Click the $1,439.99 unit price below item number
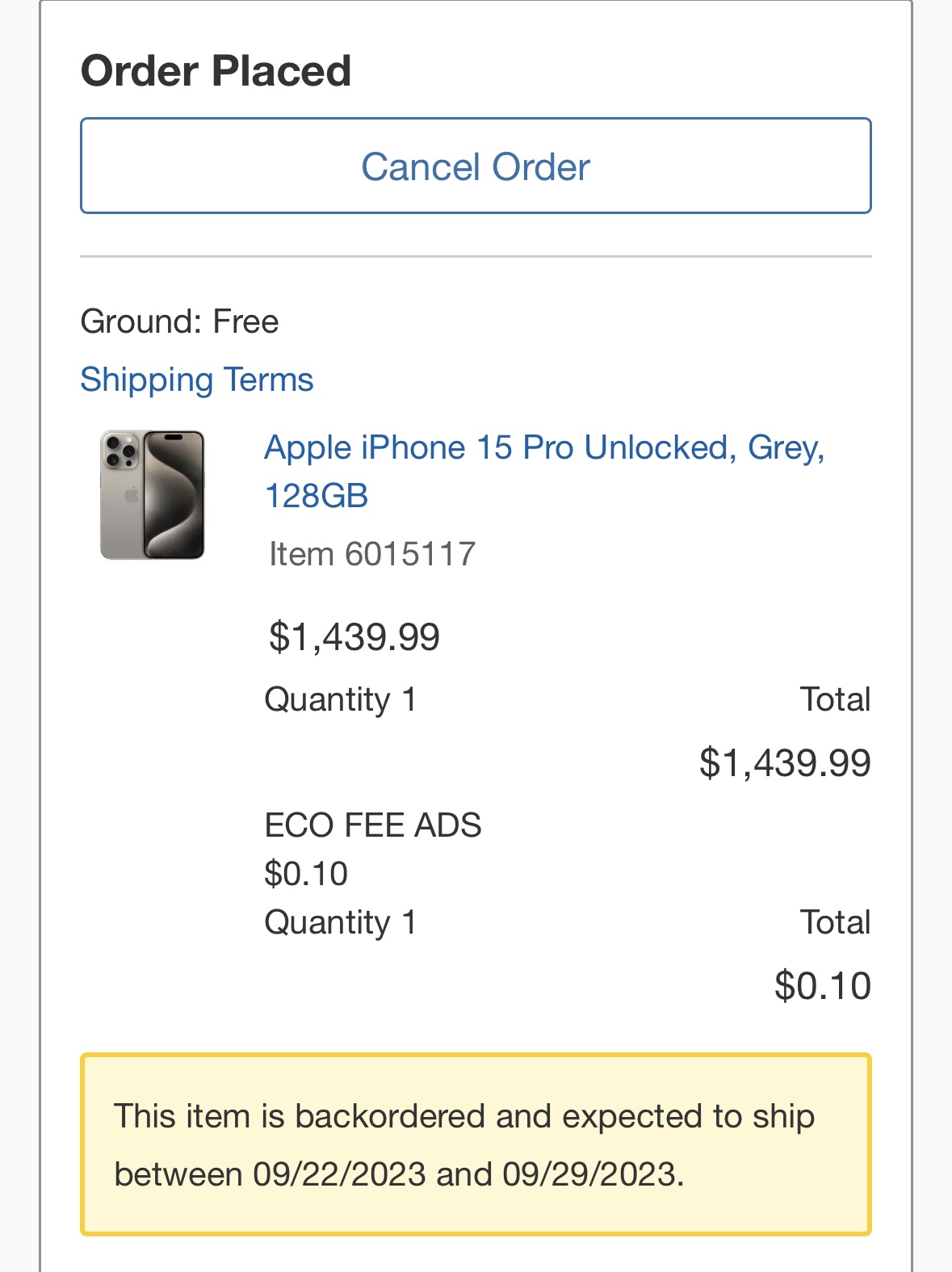Viewport: 952px width, 1272px height. 354,636
